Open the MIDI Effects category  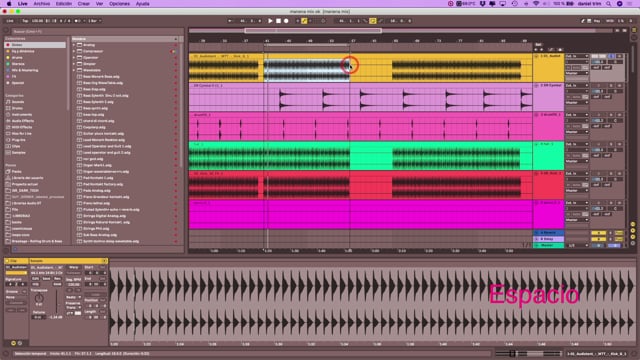click(22, 127)
